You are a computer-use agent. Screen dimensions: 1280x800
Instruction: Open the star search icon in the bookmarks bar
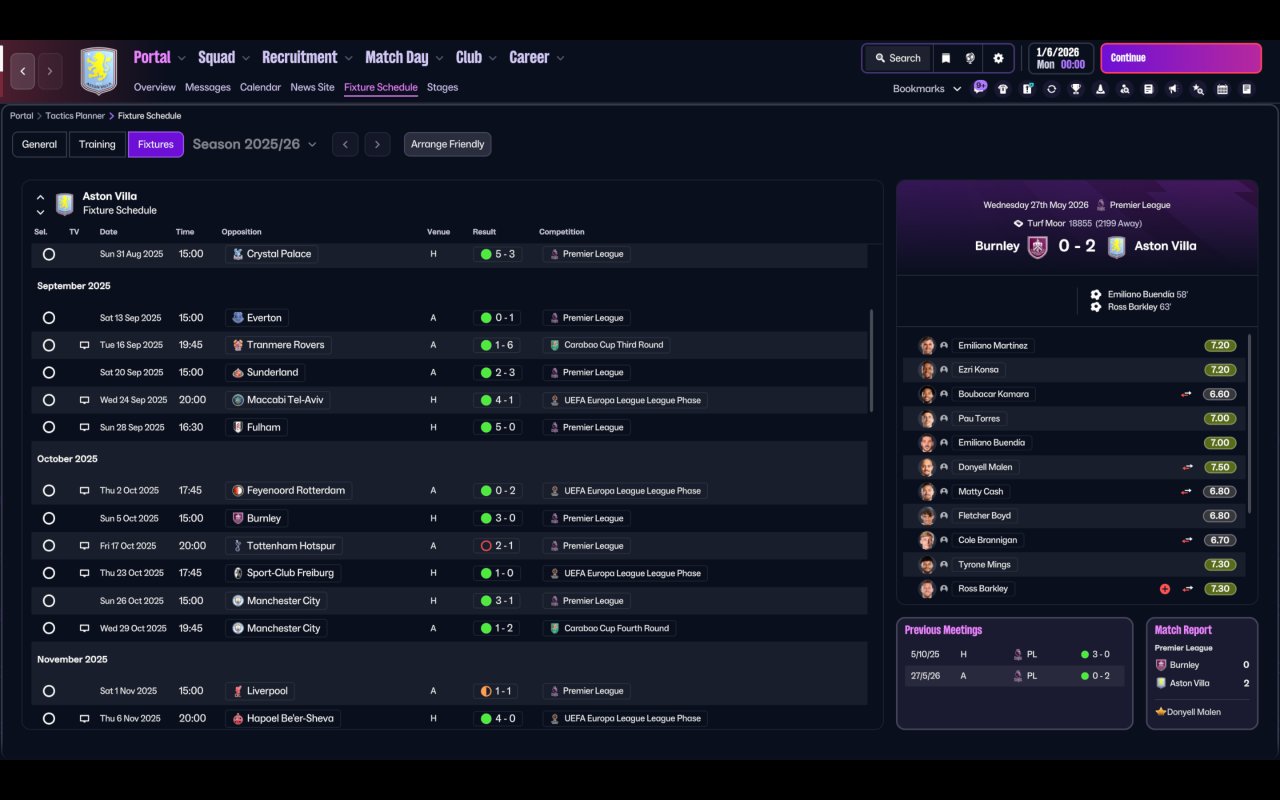click(1198, 89)
